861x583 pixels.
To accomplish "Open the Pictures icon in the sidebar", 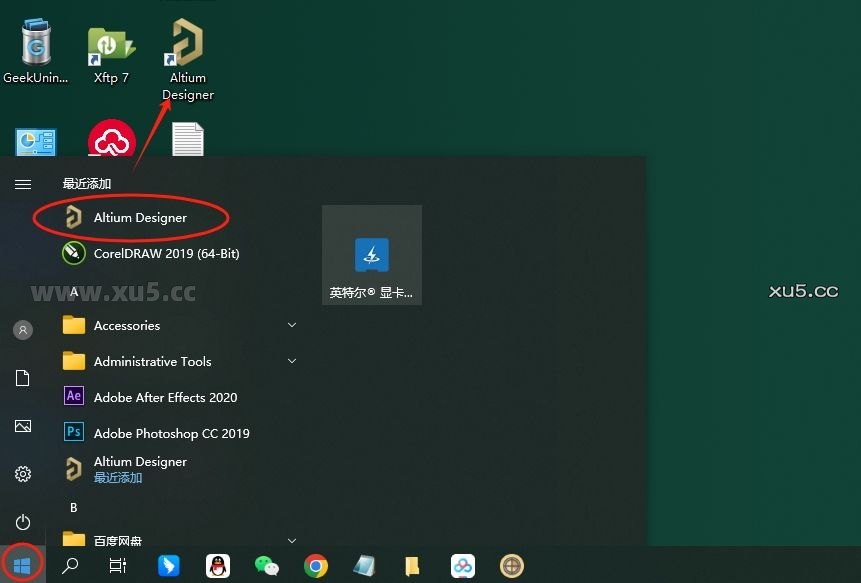I will tap(22, 425).
